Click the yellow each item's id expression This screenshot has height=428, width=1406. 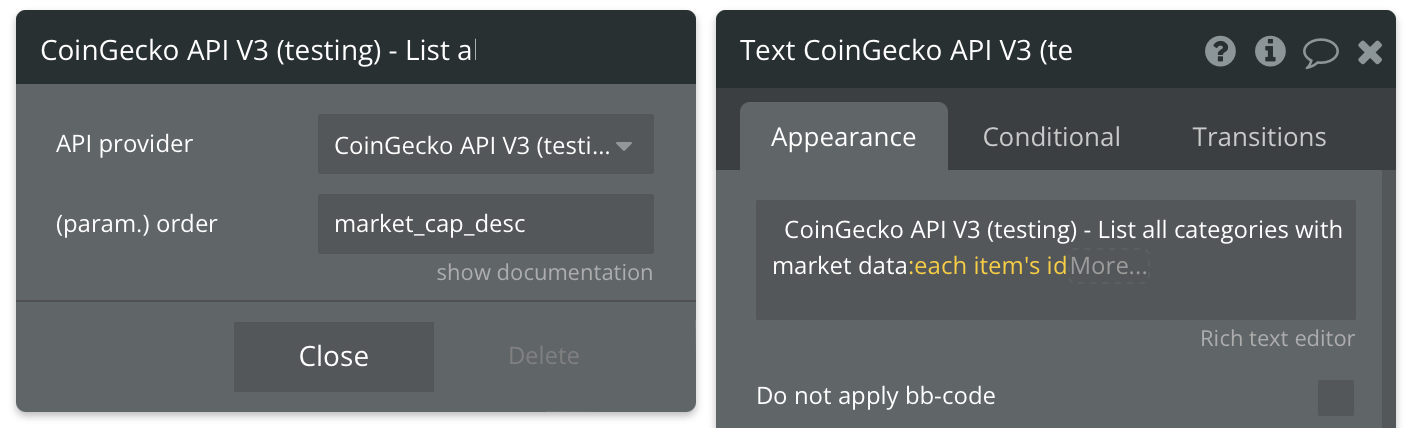991,266
